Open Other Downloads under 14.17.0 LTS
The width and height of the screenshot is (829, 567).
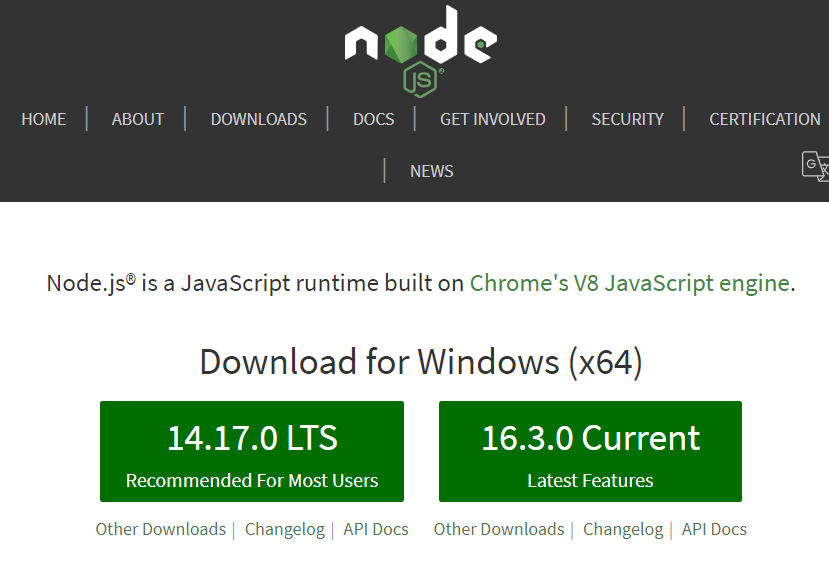161,529
